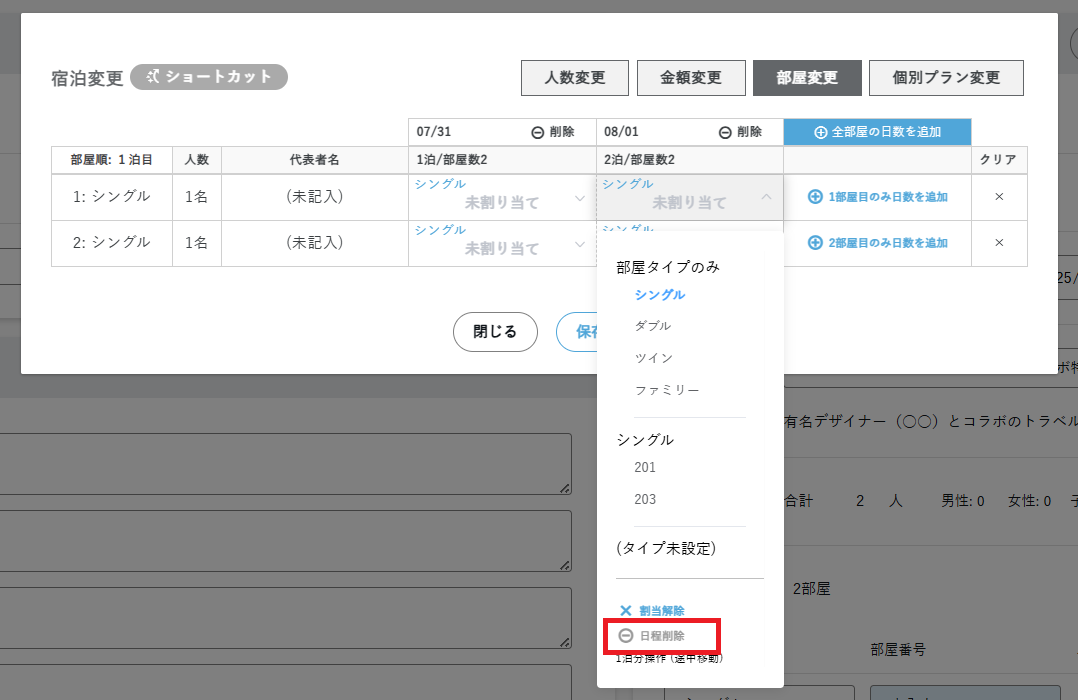
Task: Choose room 201 from the list
Action: (645, 467)
